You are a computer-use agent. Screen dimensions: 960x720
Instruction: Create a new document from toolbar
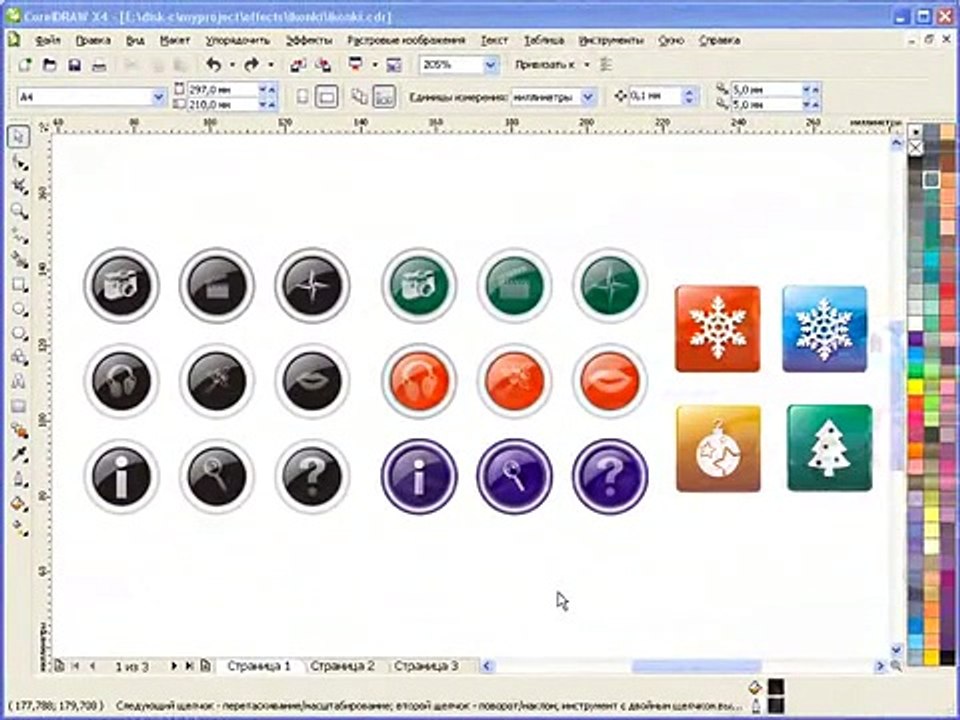[x=24, y=65]
